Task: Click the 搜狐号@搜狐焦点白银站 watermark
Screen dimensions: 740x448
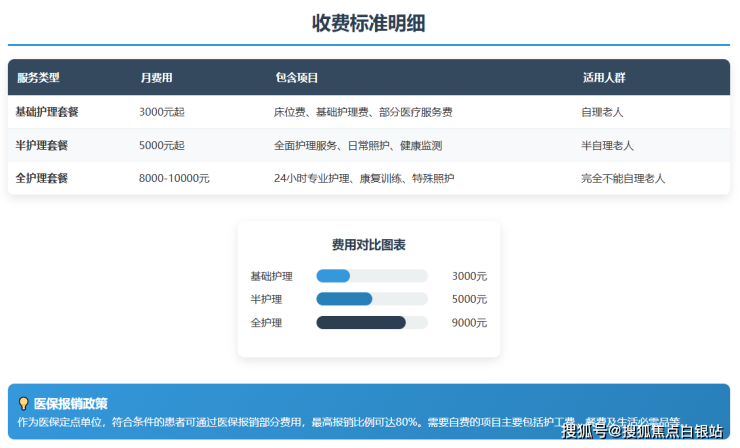Action: point(641,431)
